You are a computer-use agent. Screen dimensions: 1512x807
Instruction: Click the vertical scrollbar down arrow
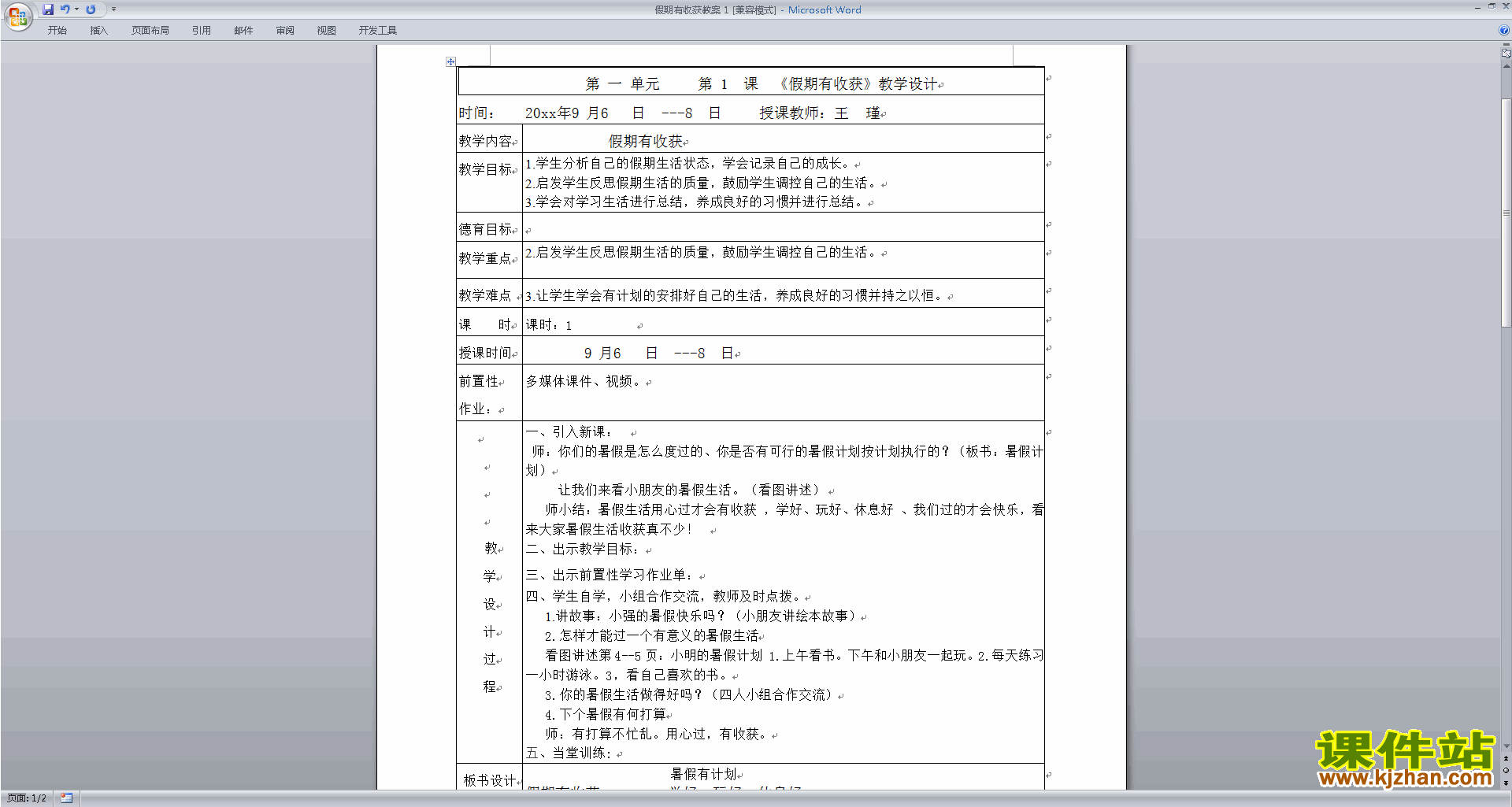click(1506, 746)
